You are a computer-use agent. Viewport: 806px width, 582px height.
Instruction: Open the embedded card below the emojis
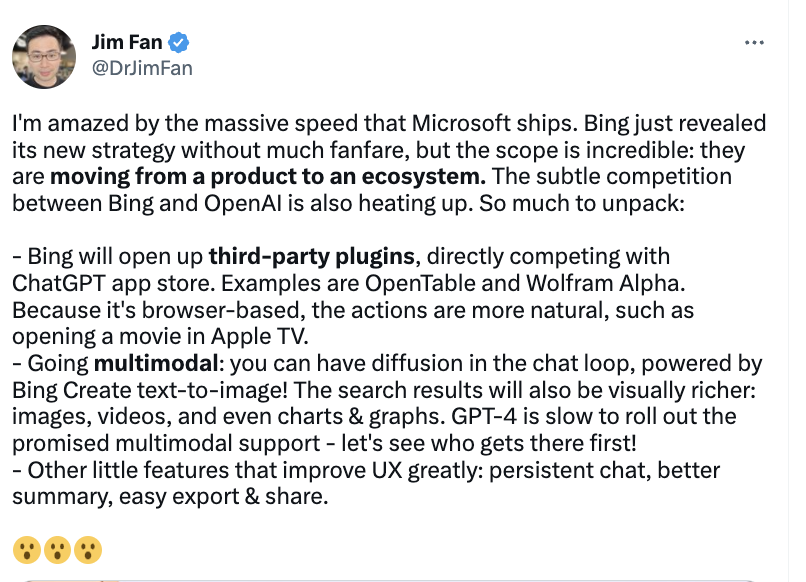pos(400,578)
